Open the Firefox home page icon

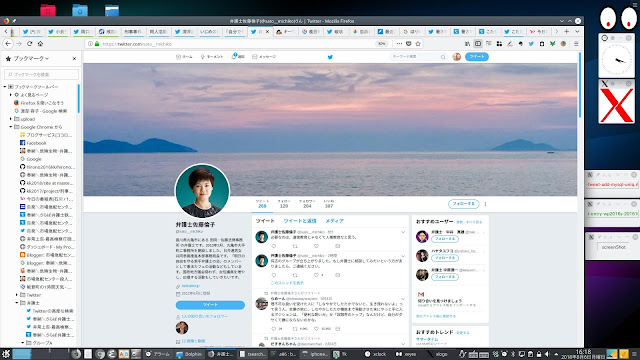point(40,44)
